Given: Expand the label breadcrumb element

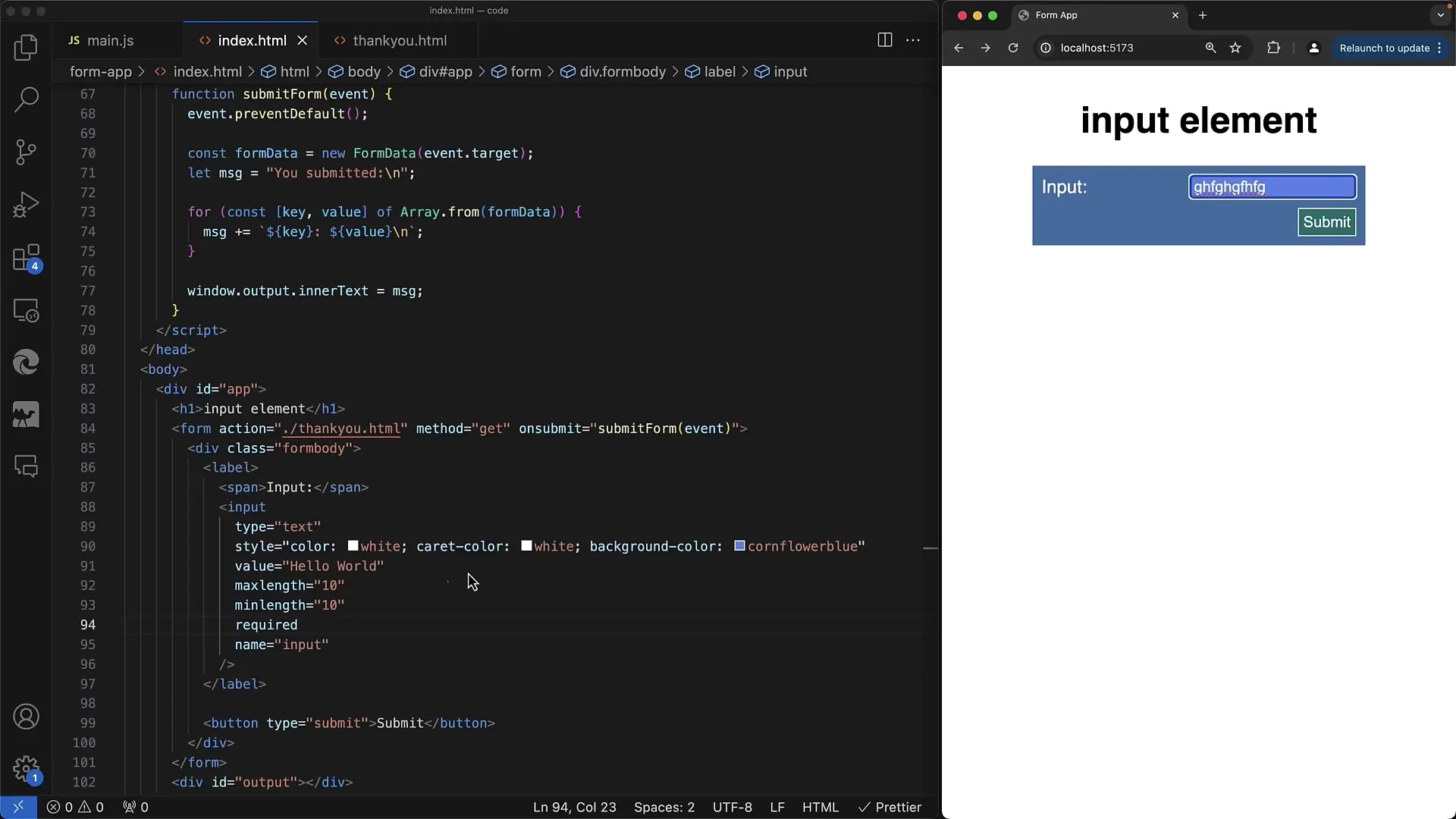Looking at the screenshot, I should point(718,71).
